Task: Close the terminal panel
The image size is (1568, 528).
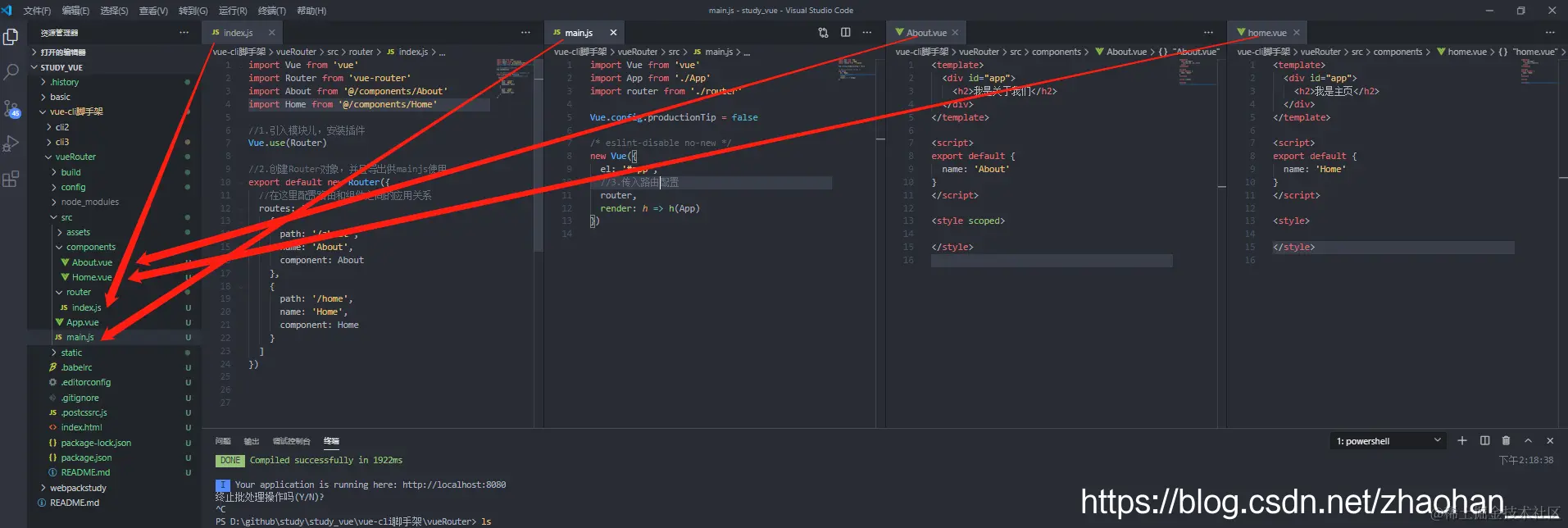Action: (1550, 440)
